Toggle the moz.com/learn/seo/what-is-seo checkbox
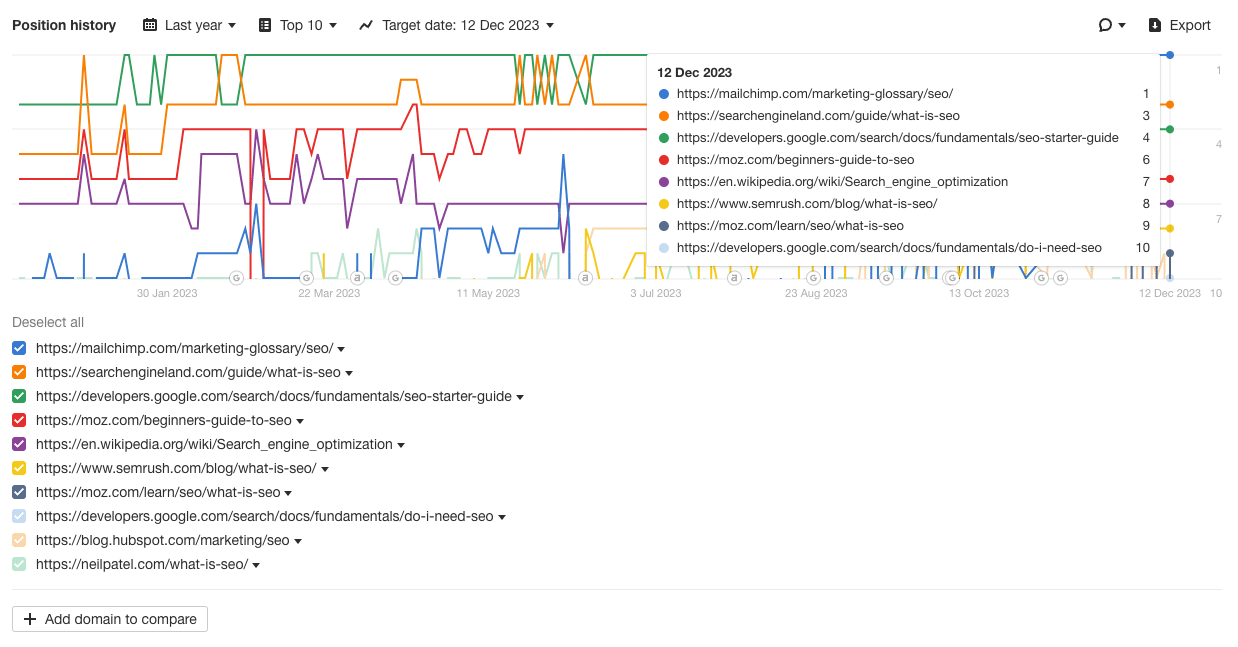Image resolution: width=1238 pixels, height=647 pixels. pyautogui.click(x=19, y=492)
